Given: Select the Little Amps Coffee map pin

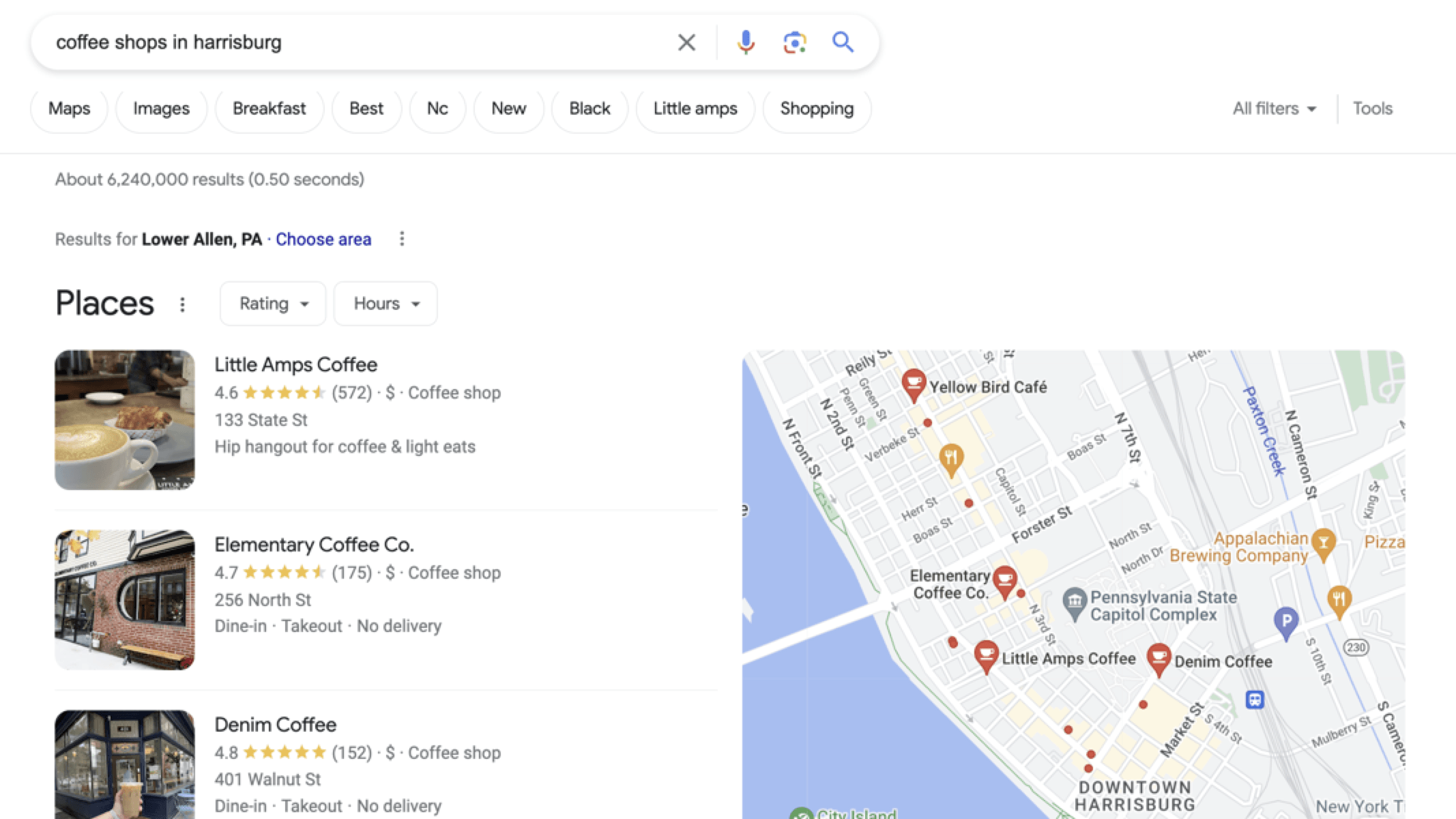Looking at the screenshot, I should tap(986, 657).
